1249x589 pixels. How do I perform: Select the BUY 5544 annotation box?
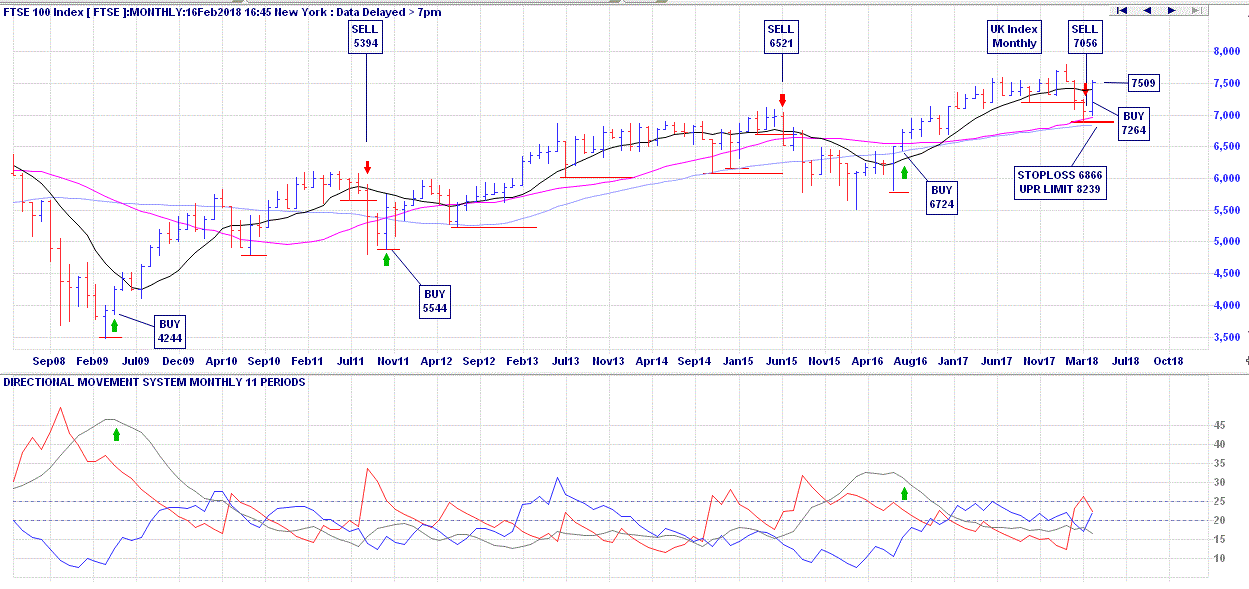(435, 301)
